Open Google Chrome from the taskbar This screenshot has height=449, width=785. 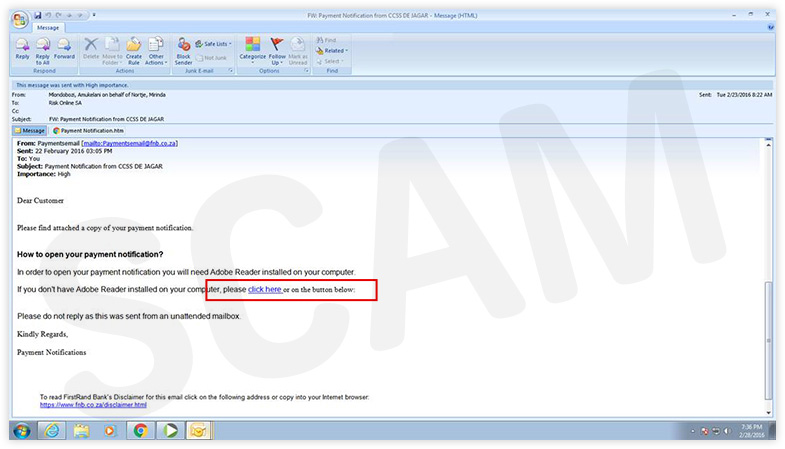click(x=141, y=430)
